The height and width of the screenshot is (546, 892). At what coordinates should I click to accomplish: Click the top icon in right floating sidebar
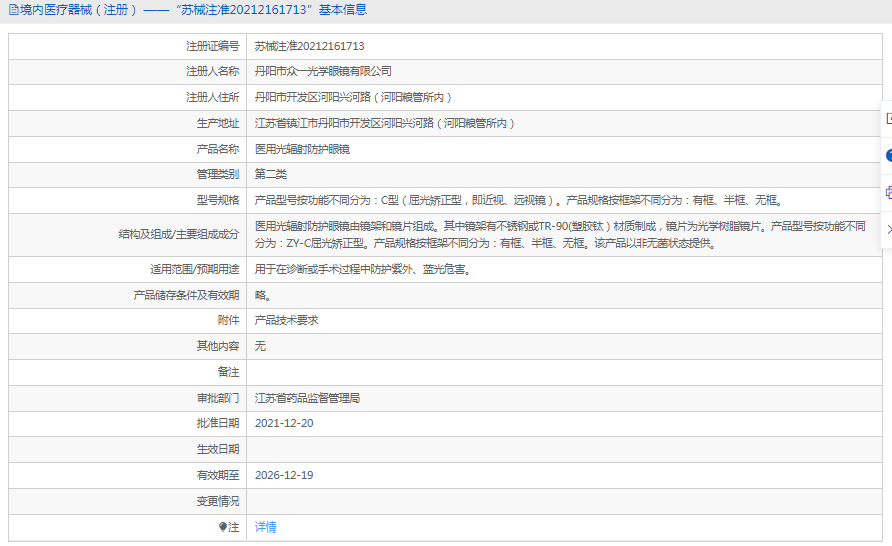887,118
